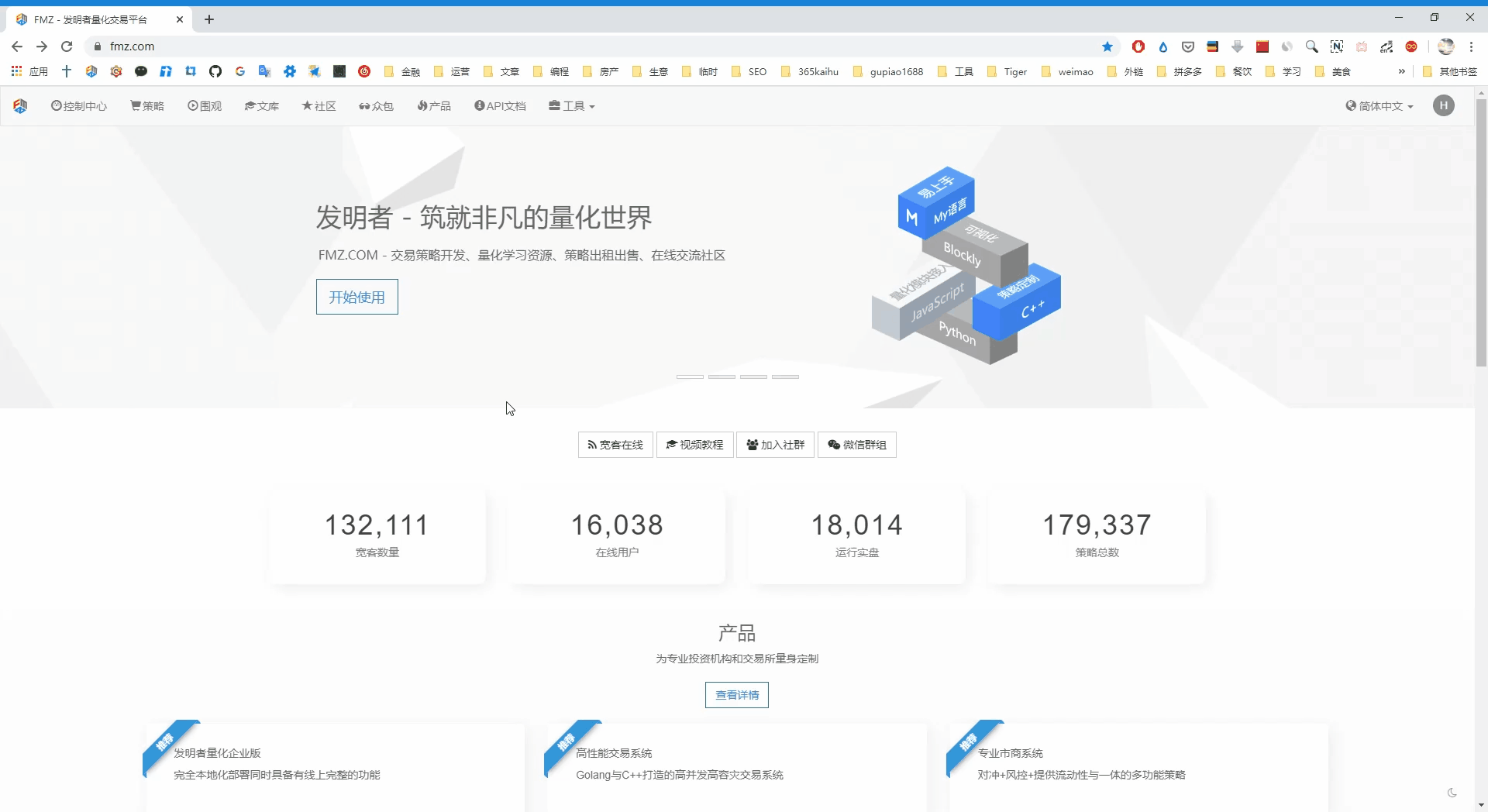The image size is (1488, 812).
Task: Open the Tiger bookmark folder
Action: (1007, 71)
